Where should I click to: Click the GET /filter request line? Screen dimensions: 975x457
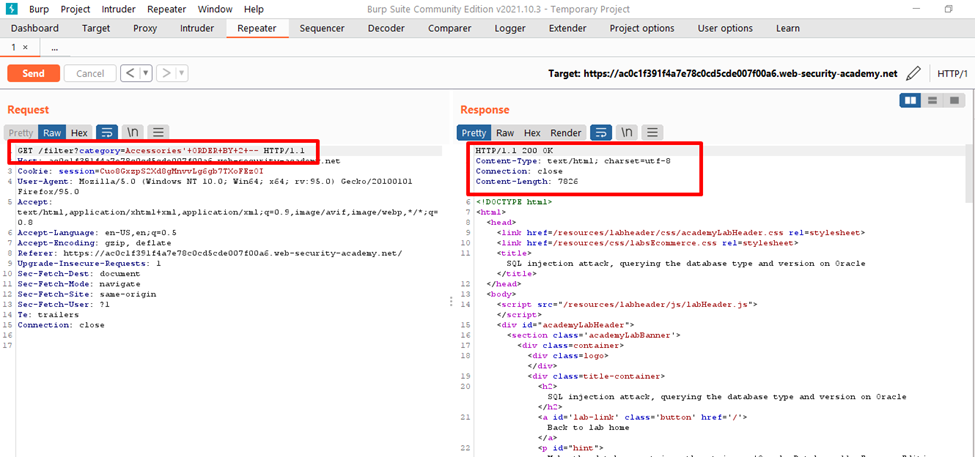[160, 151]
